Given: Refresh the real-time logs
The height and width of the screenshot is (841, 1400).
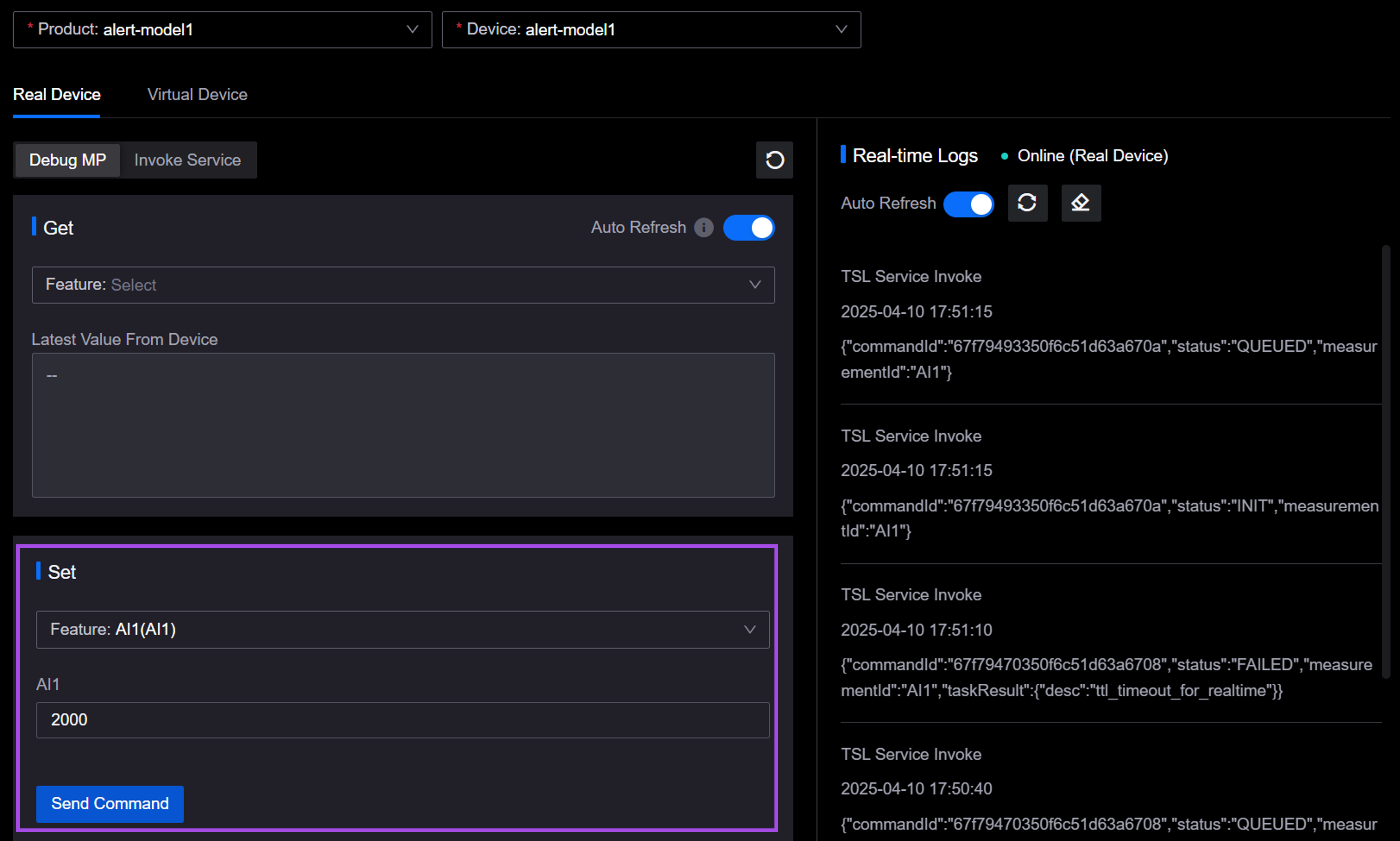Looking at the screenshot, I should coord(1027,203).
